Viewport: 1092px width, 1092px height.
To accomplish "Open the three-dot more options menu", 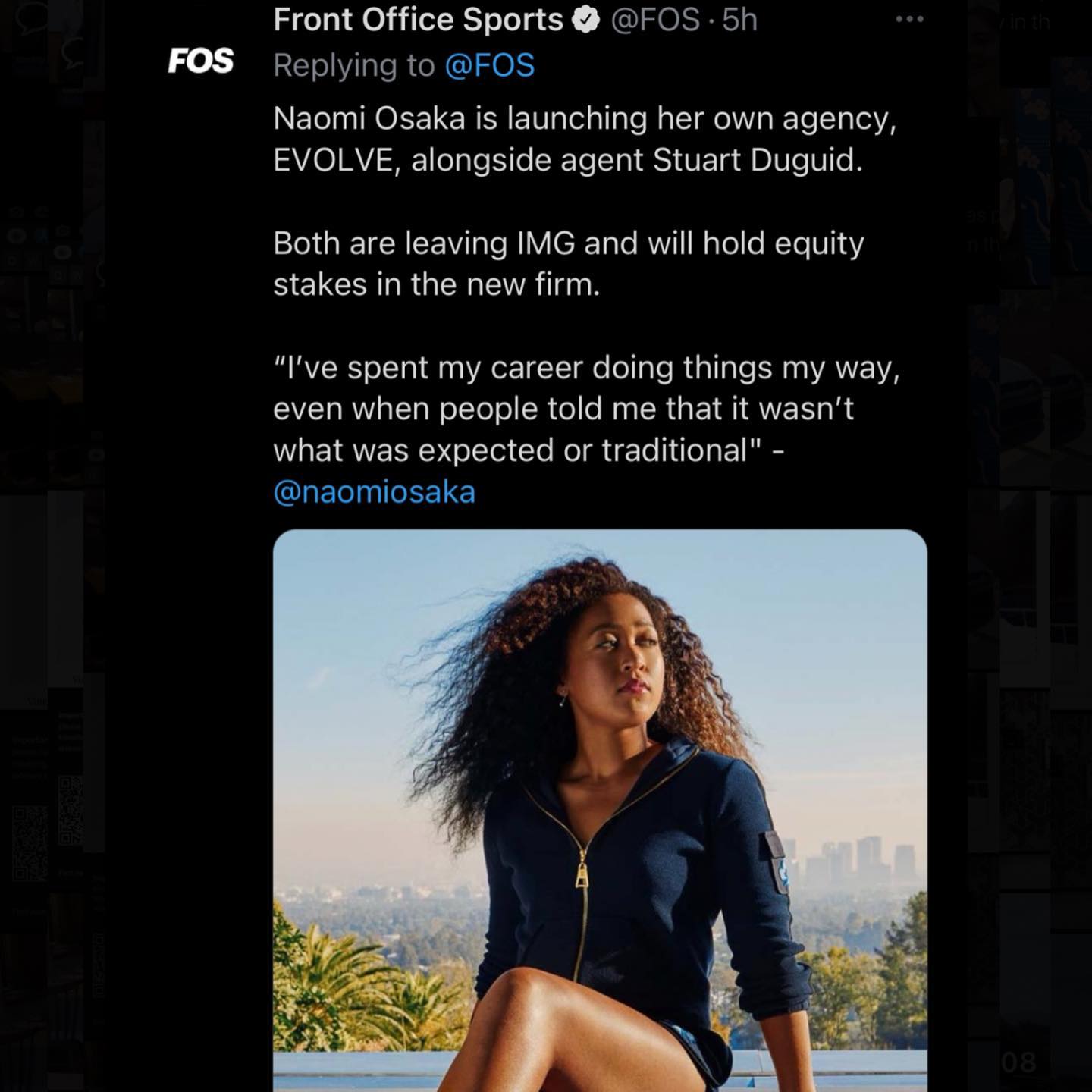I will [909, 20].
